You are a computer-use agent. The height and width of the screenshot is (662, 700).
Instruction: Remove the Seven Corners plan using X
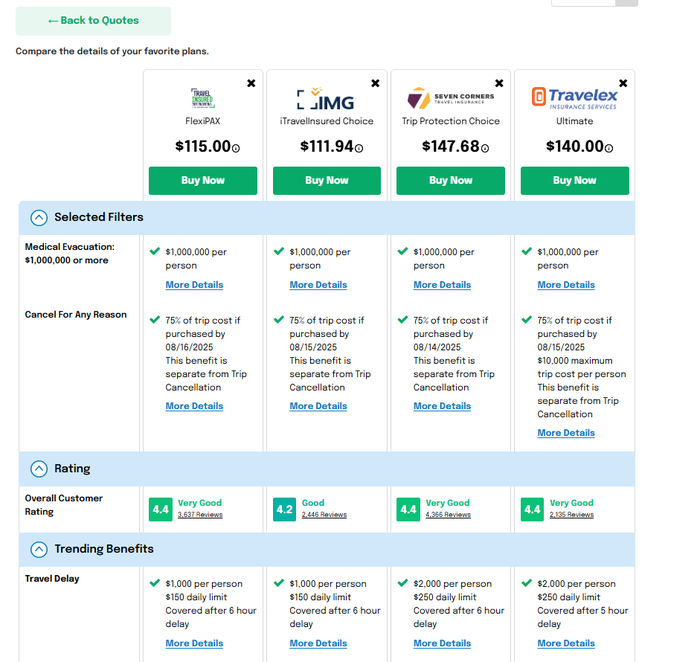[499, 83]
